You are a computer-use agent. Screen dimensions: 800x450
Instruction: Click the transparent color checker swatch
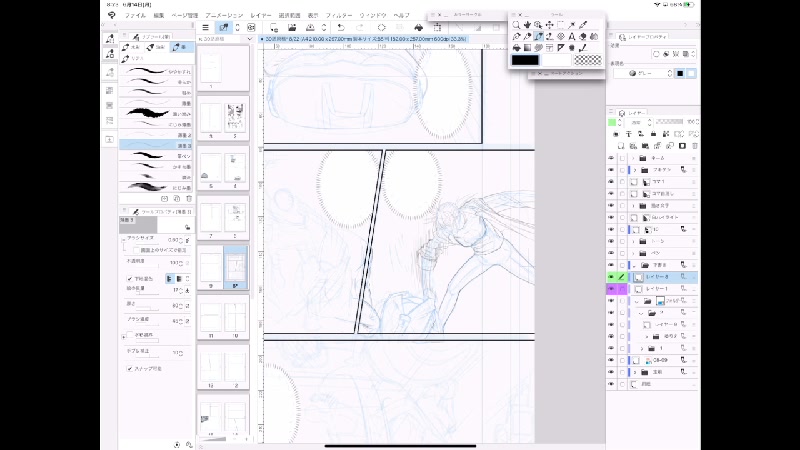[587, 60]
